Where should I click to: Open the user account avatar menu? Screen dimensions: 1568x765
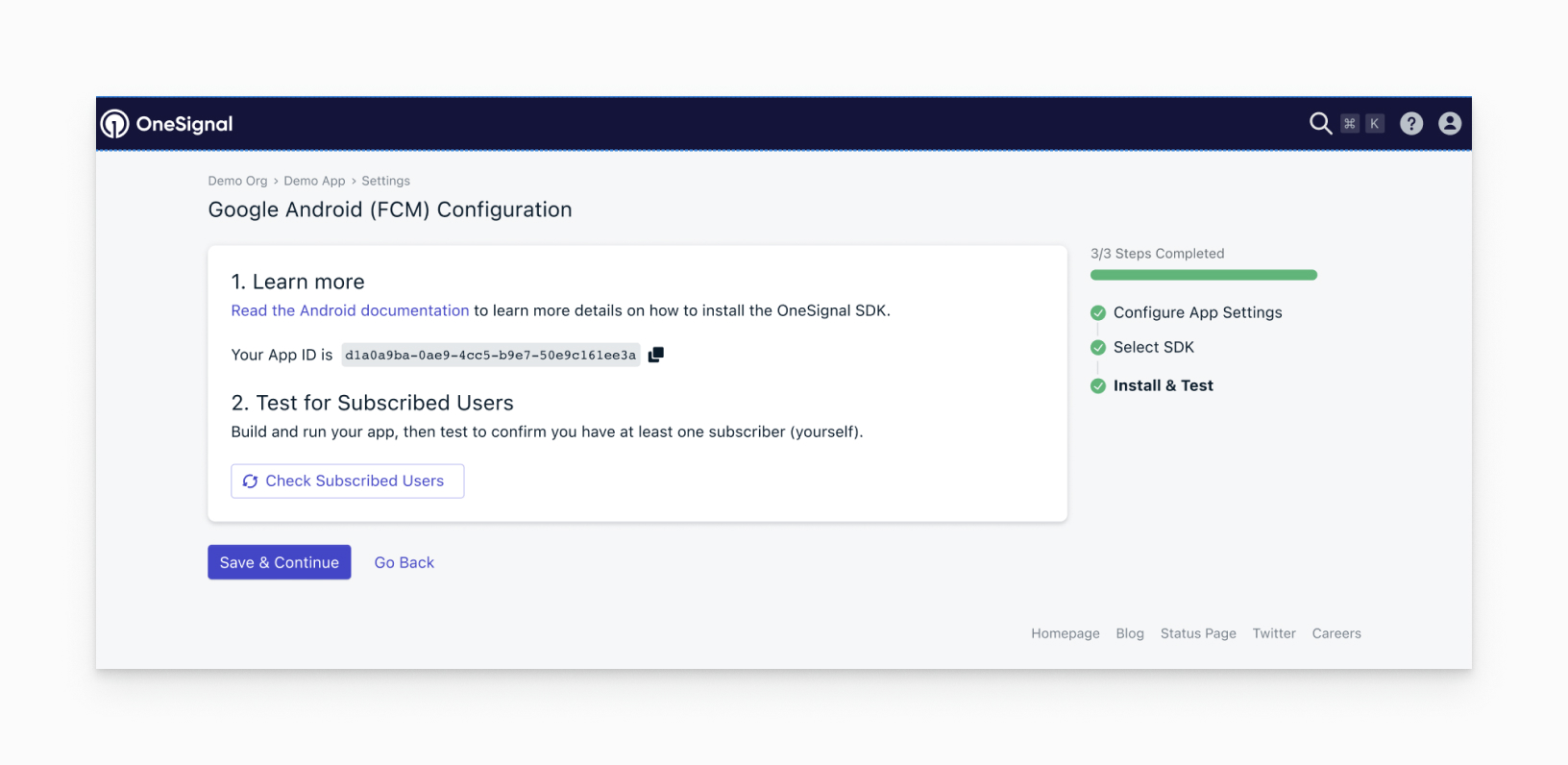click(1450, 123)
